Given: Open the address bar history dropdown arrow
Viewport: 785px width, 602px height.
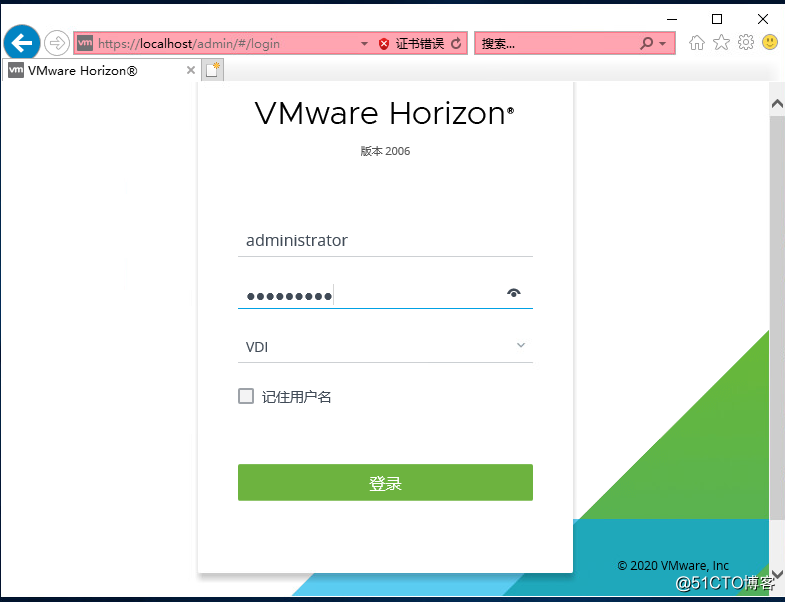Looking at the screenshot, I should coord(364,44).
